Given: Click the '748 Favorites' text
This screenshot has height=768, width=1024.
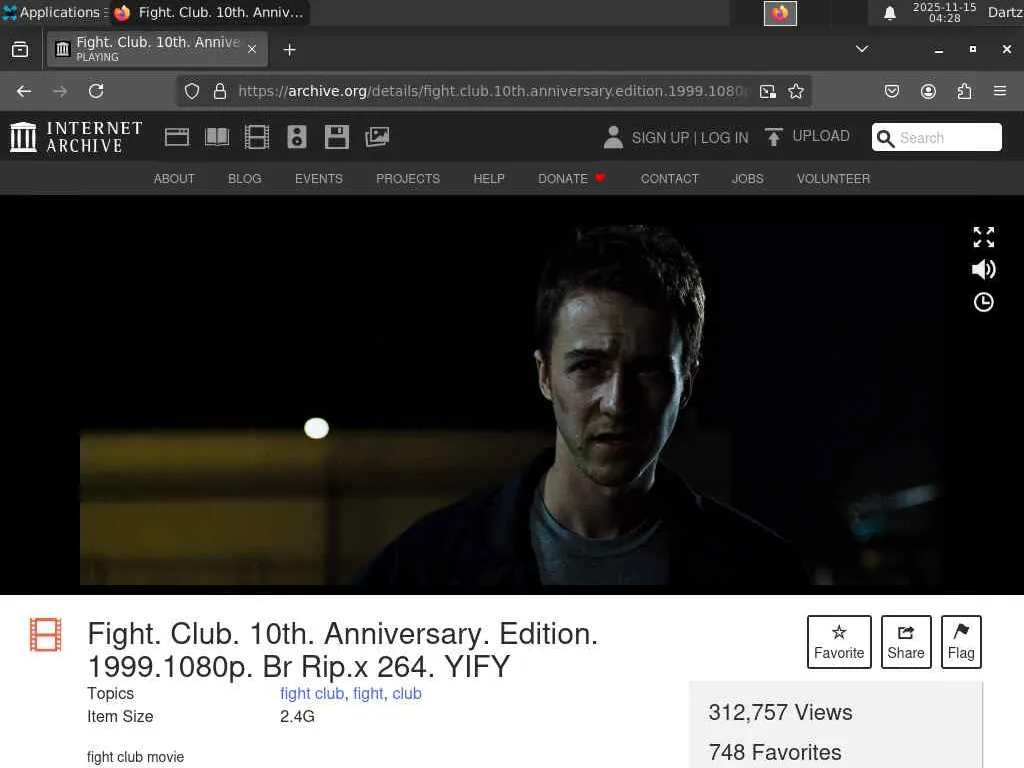Looking at the screenshot, I should (x=775, y=752).
